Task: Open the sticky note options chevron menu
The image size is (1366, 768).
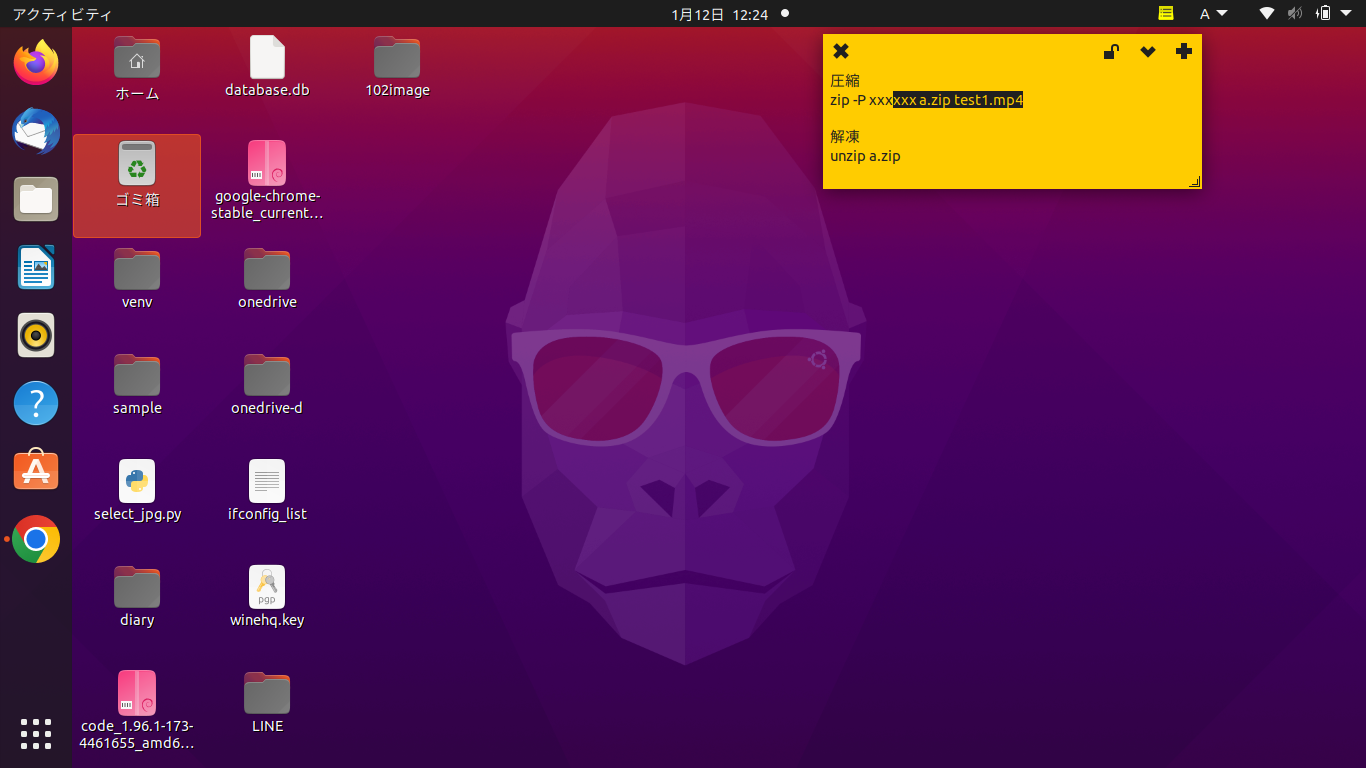Action: 1148,52
